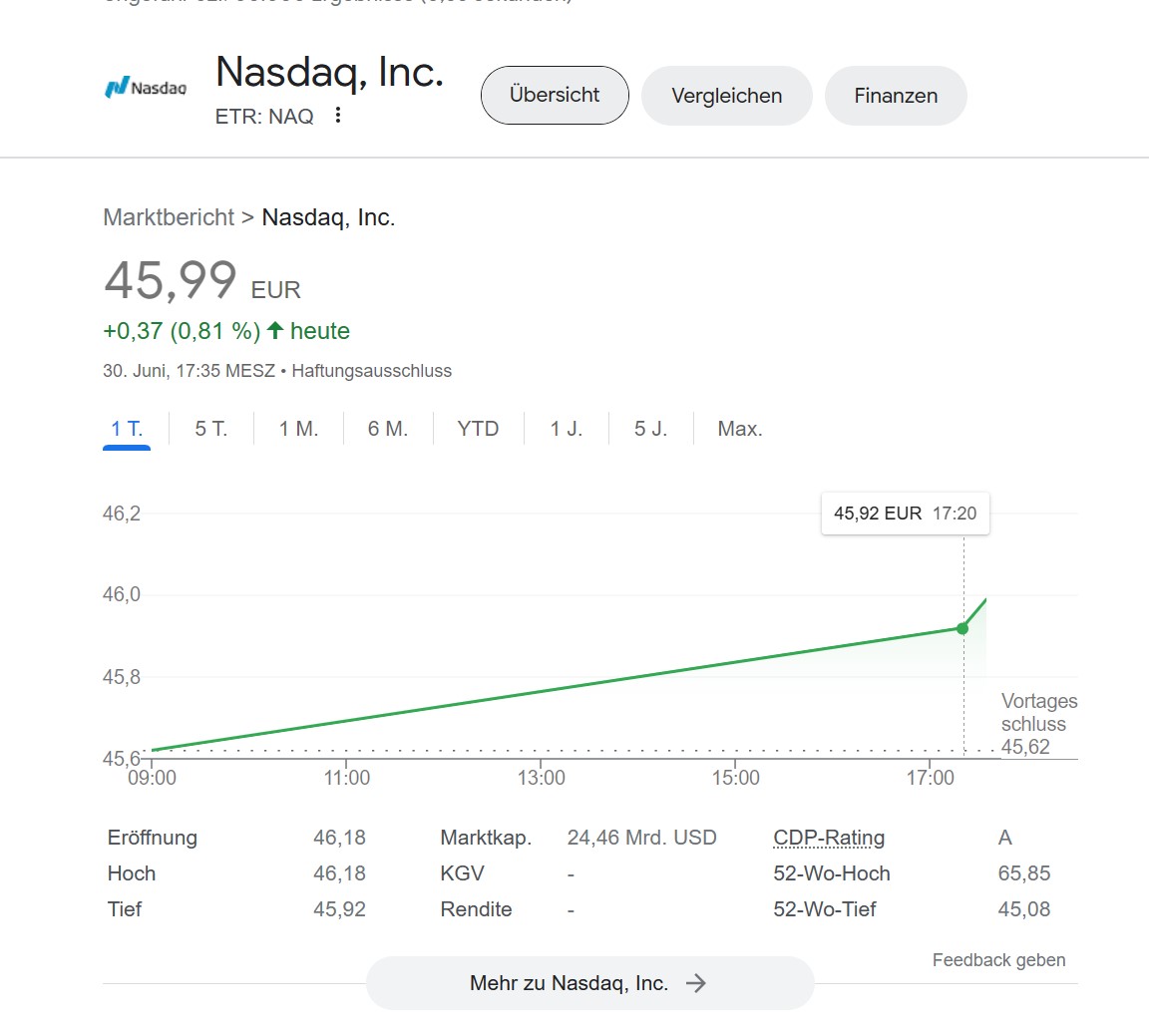This screenshot has width=1149, height=1036.
Task: Click the 09:00 axis label
Action: [153, 778]
